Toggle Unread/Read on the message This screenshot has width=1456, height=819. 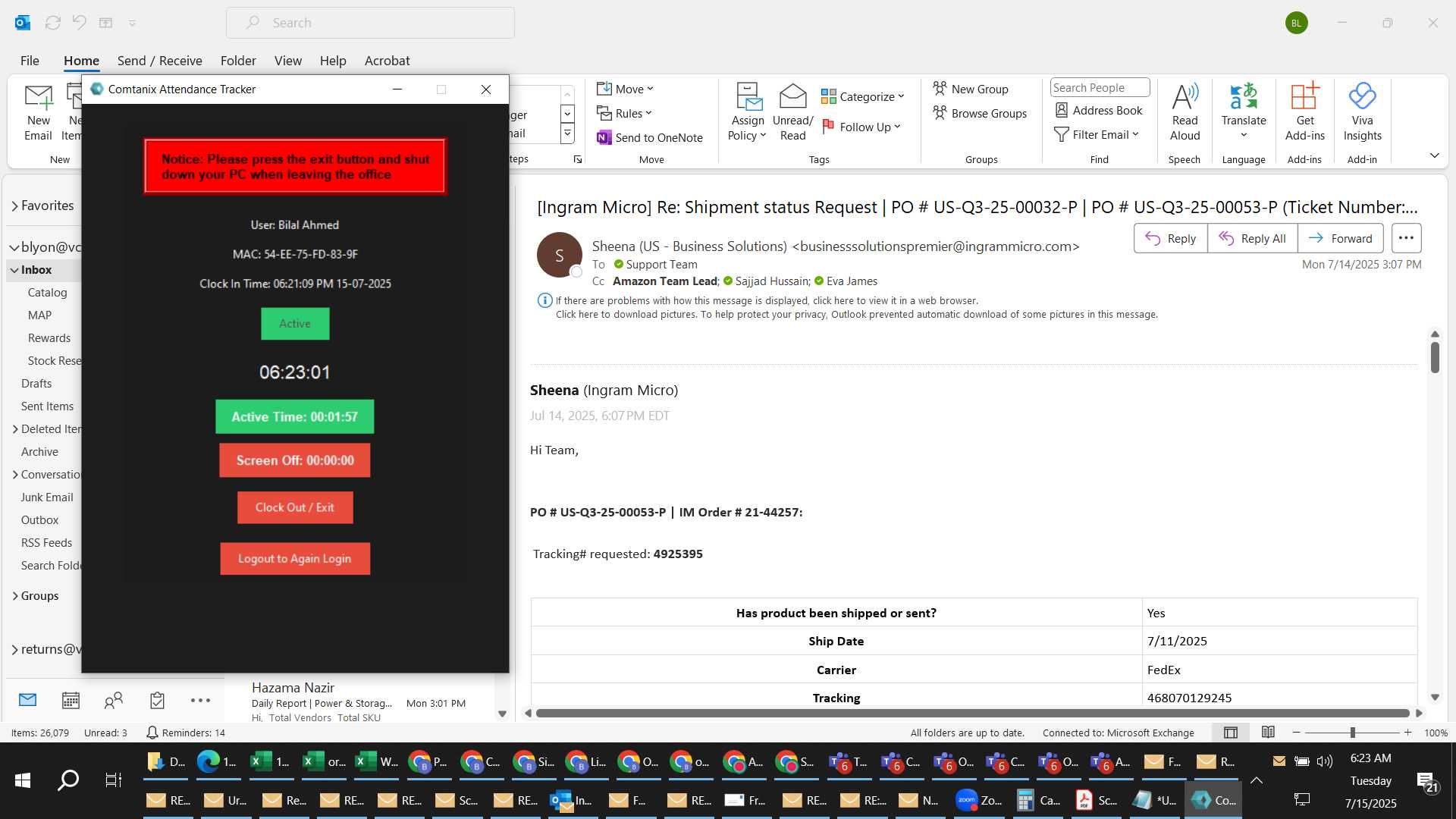pos(792,112)
